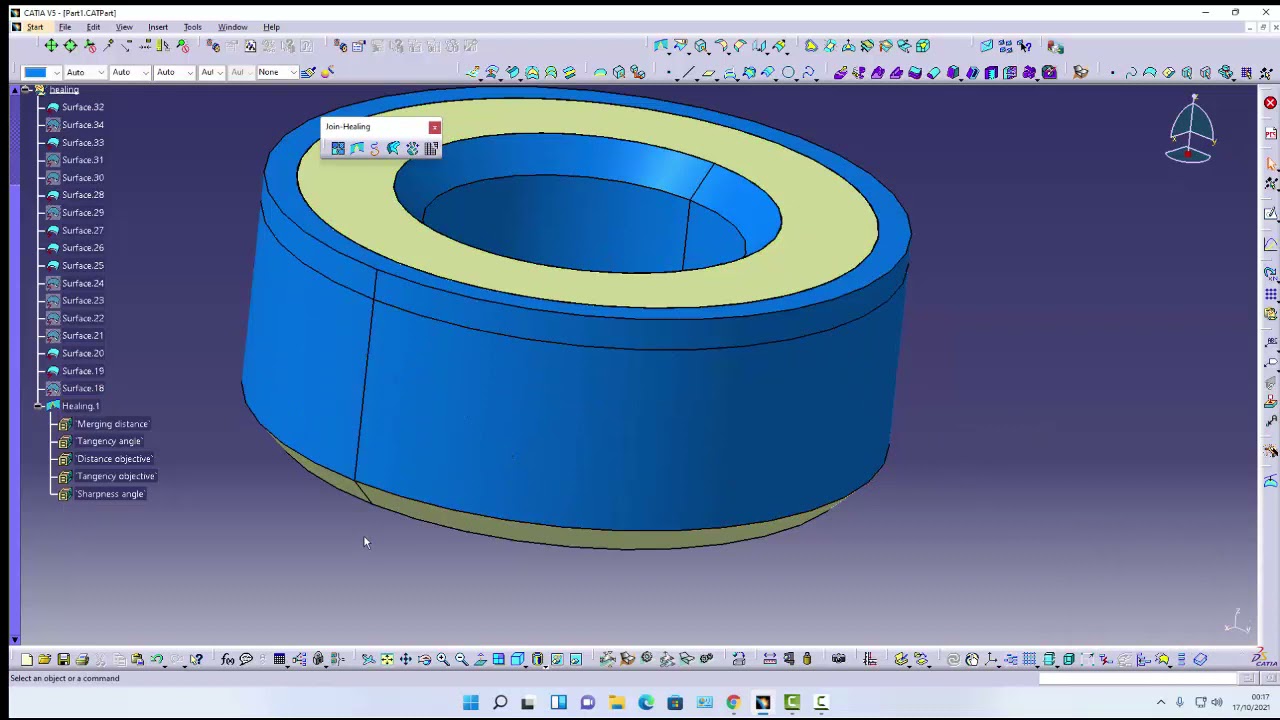Open the View menu

coord(124,27)
